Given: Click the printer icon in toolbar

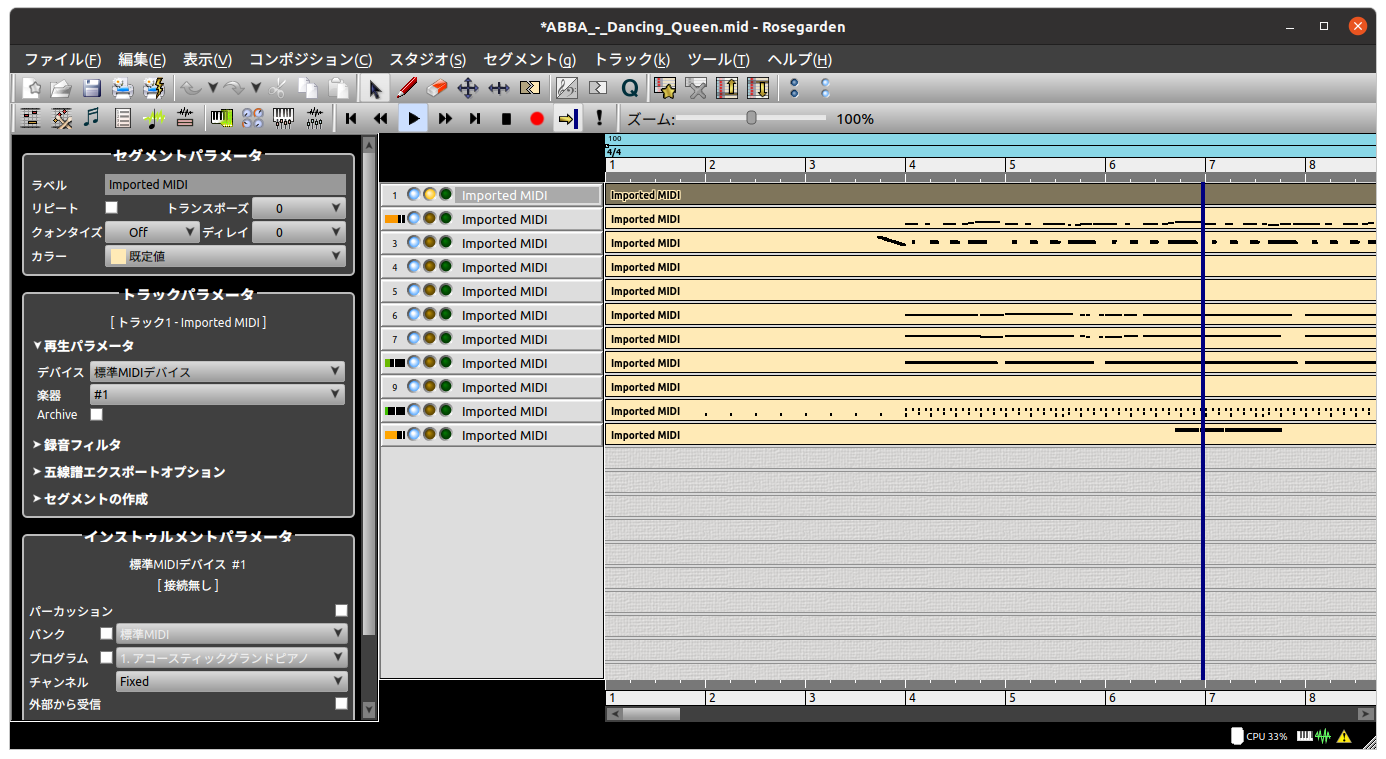Looking at the screenshot, I should tap(122, 88).
